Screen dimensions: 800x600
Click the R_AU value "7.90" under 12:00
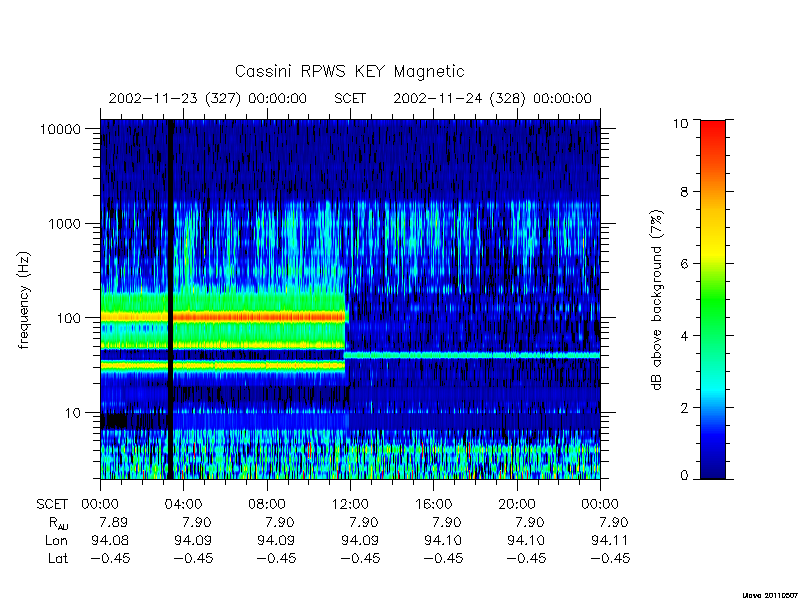pyautogui.click(x=363, y=522)
